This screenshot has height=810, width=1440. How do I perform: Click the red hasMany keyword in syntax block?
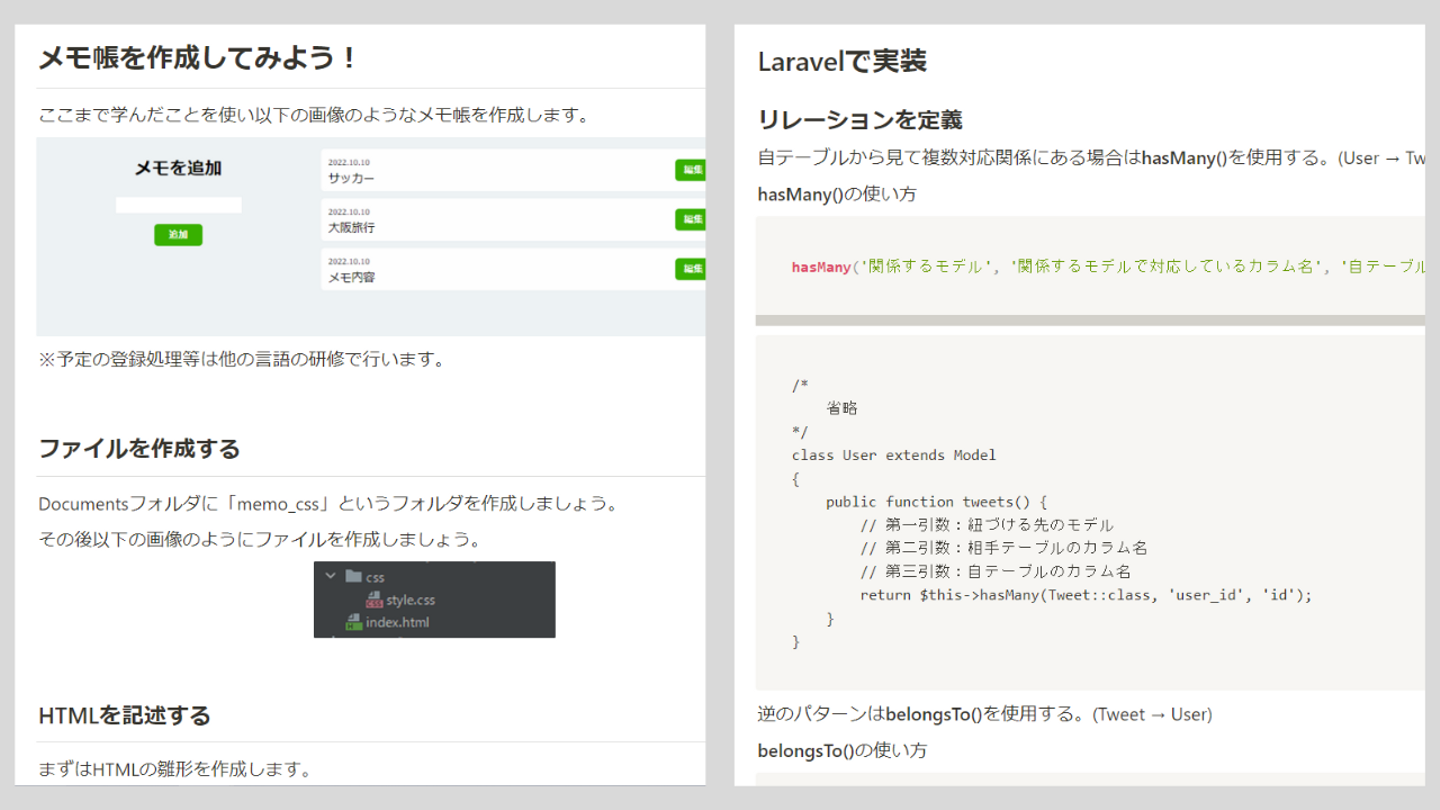[821, 266]
